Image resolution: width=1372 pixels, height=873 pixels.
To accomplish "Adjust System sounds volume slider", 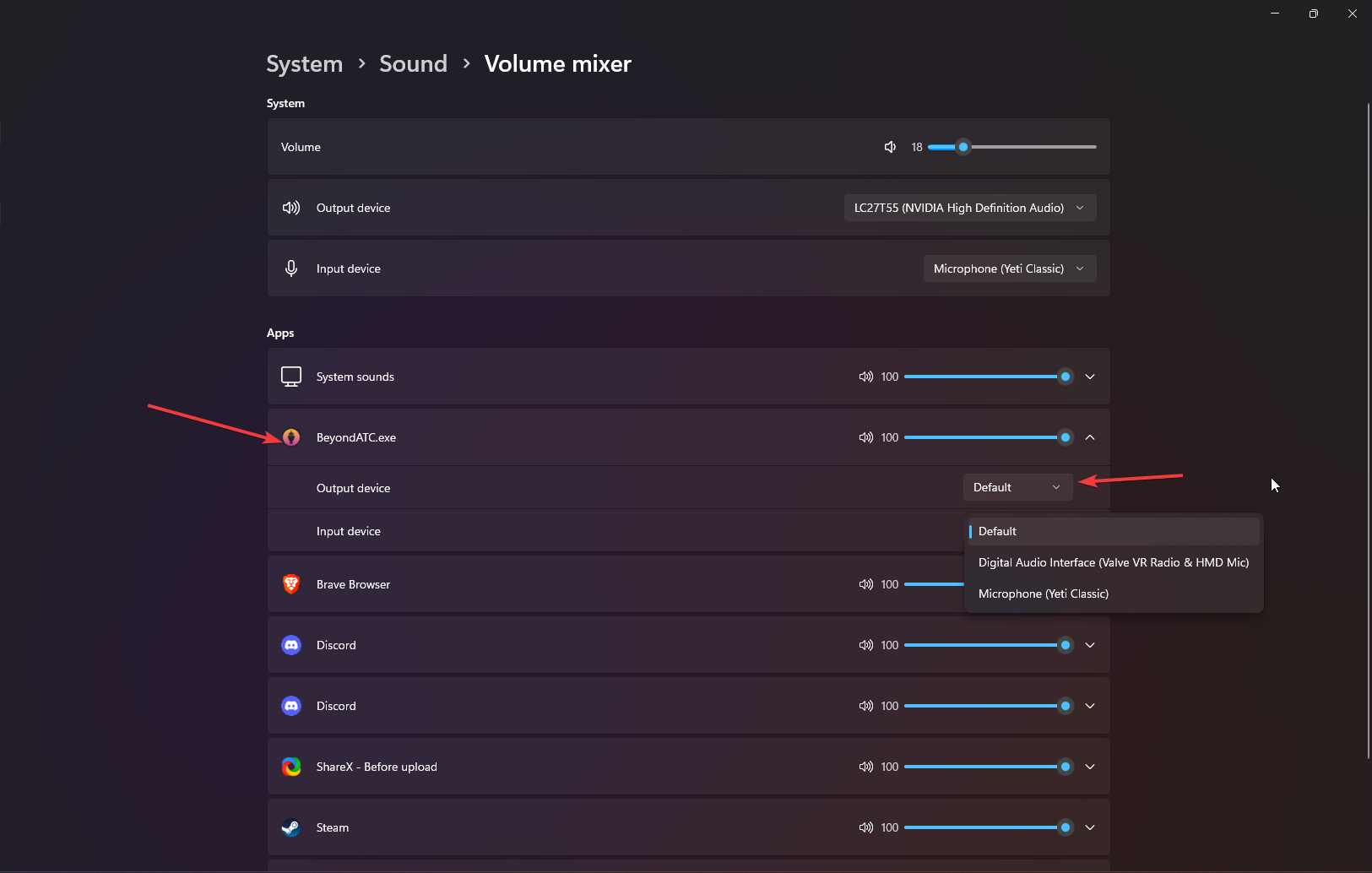I will 988,377.
